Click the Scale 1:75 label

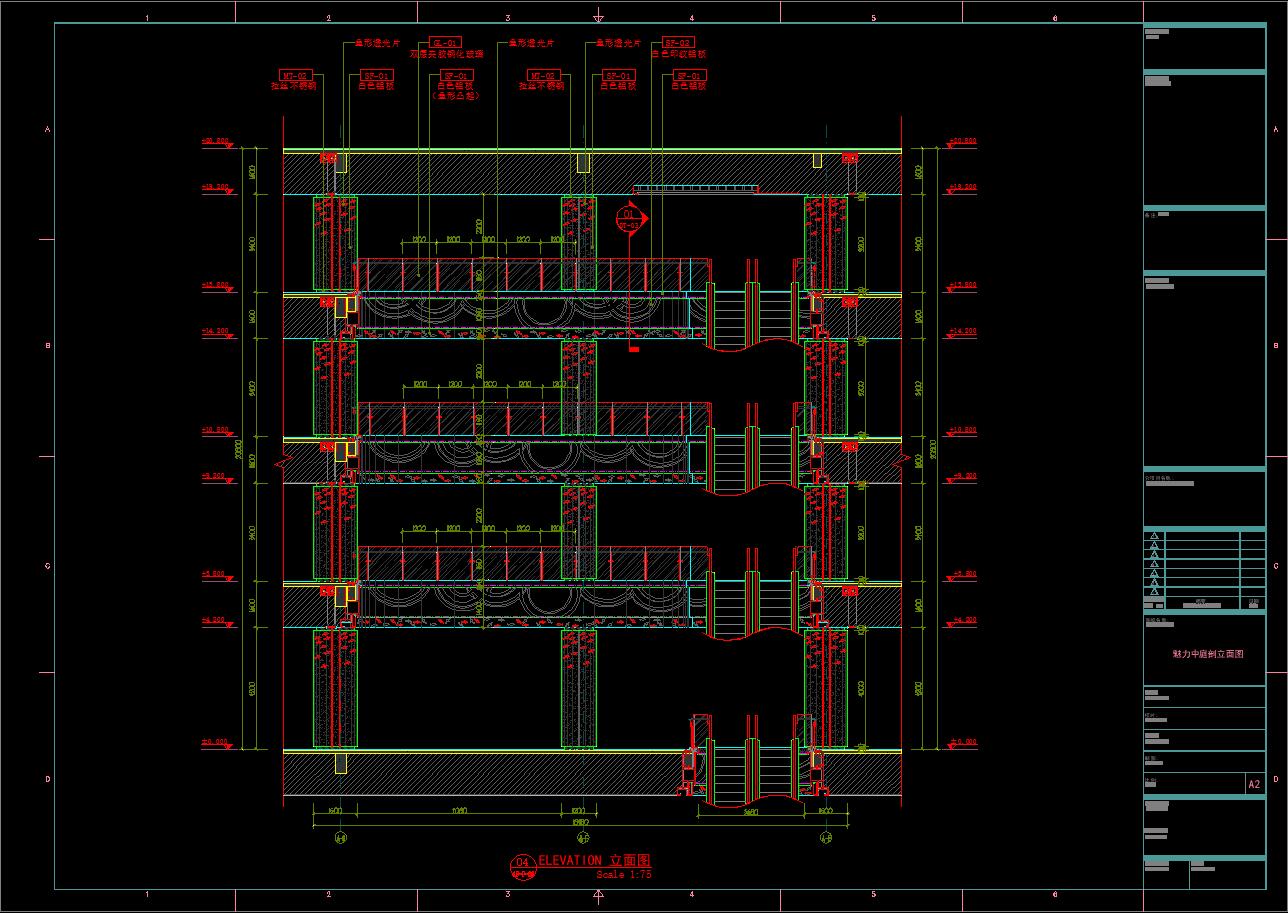623,874
